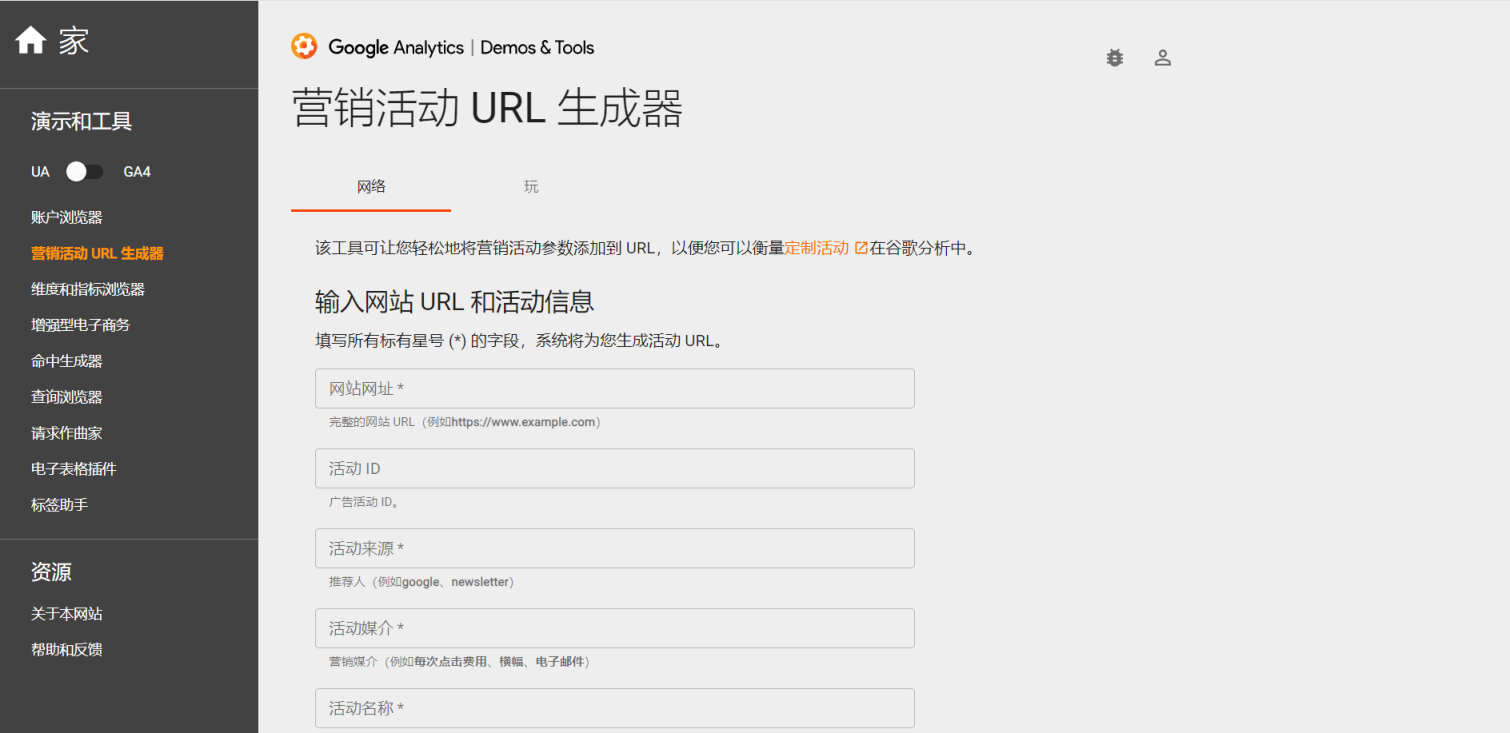
Task: Select 维度和指标浏览器 in the sidebar
Action: (89, 289)
